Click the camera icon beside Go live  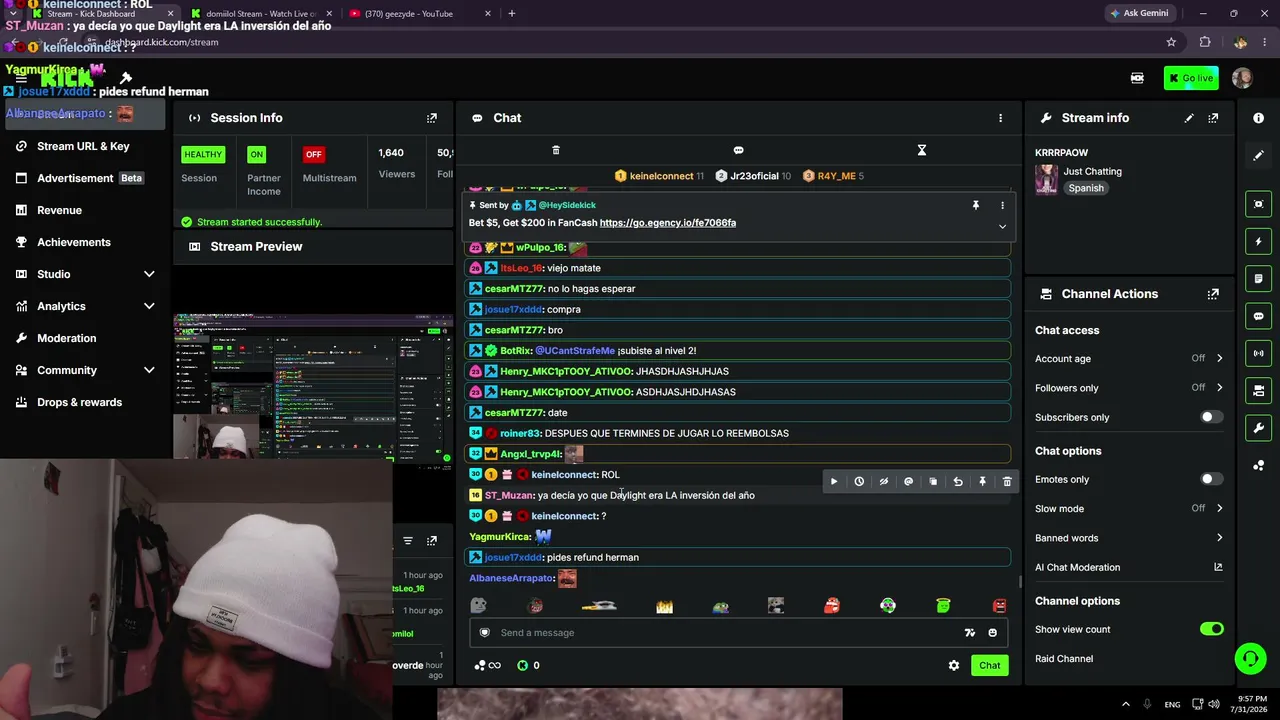1137,78
